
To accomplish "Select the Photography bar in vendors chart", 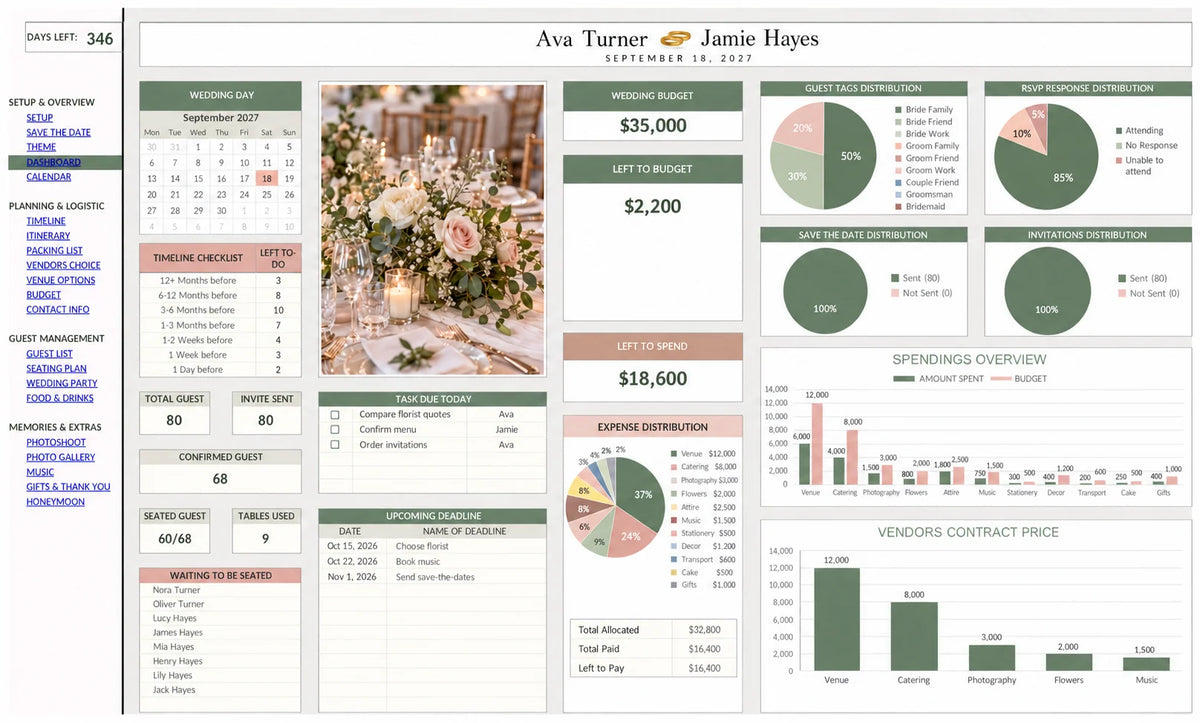I will pyautogui.click(x=991, y=658).
